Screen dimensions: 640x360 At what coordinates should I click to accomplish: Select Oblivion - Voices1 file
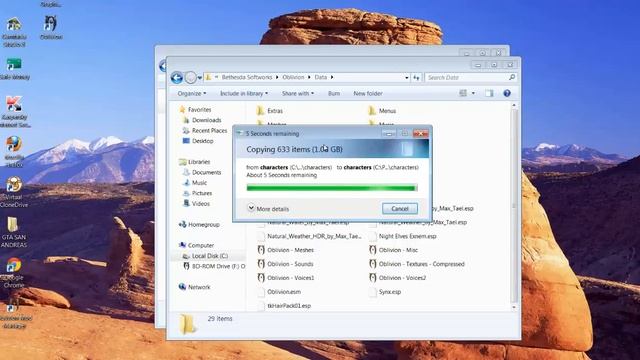(x=286, y=278)
